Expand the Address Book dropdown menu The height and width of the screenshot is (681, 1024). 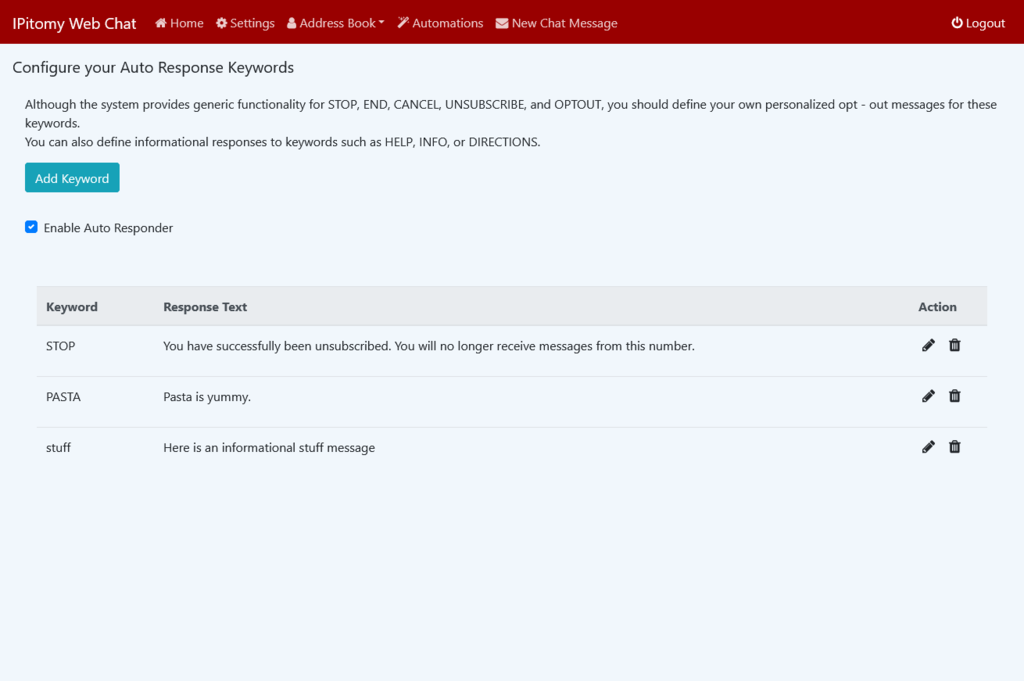click(336, 23)
